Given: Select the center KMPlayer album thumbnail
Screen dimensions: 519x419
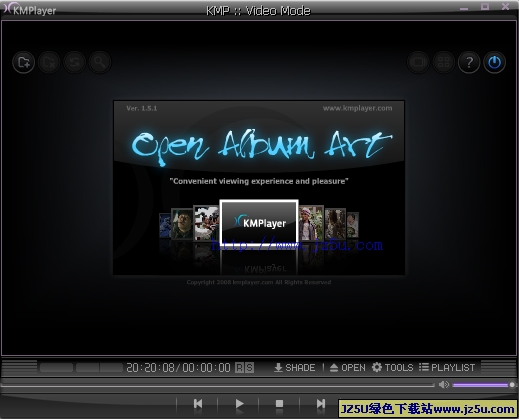Looking at the screenshot, I should (x=259, y=222).
